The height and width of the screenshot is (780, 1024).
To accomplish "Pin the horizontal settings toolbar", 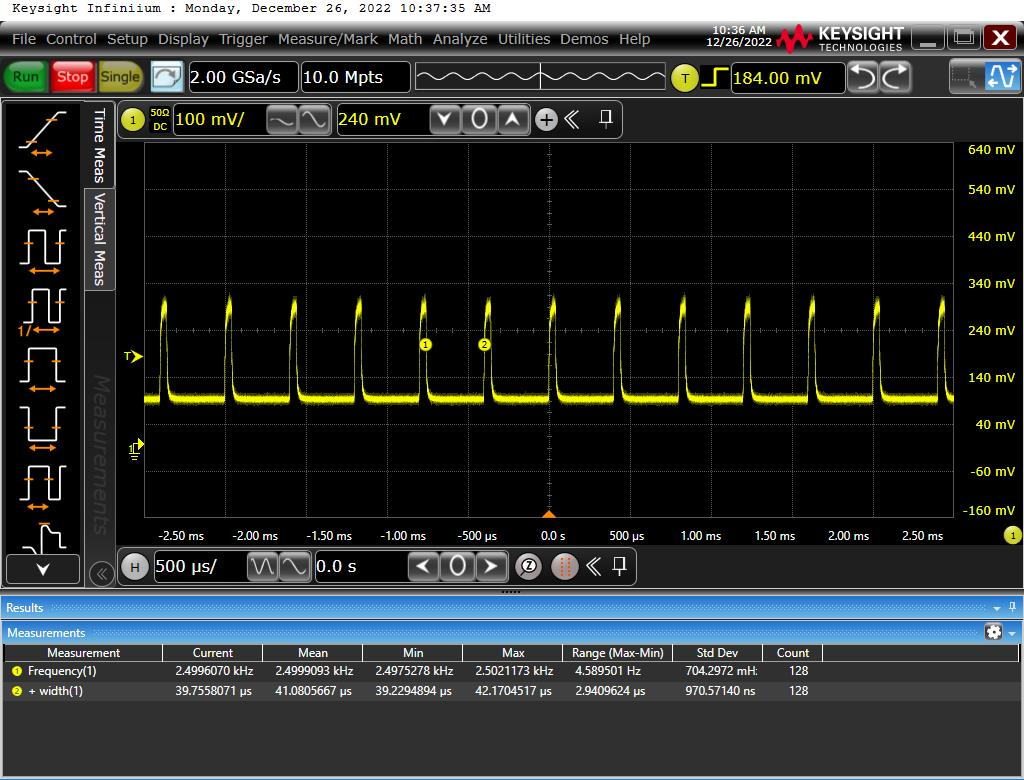I will click(x=619, y=567).
